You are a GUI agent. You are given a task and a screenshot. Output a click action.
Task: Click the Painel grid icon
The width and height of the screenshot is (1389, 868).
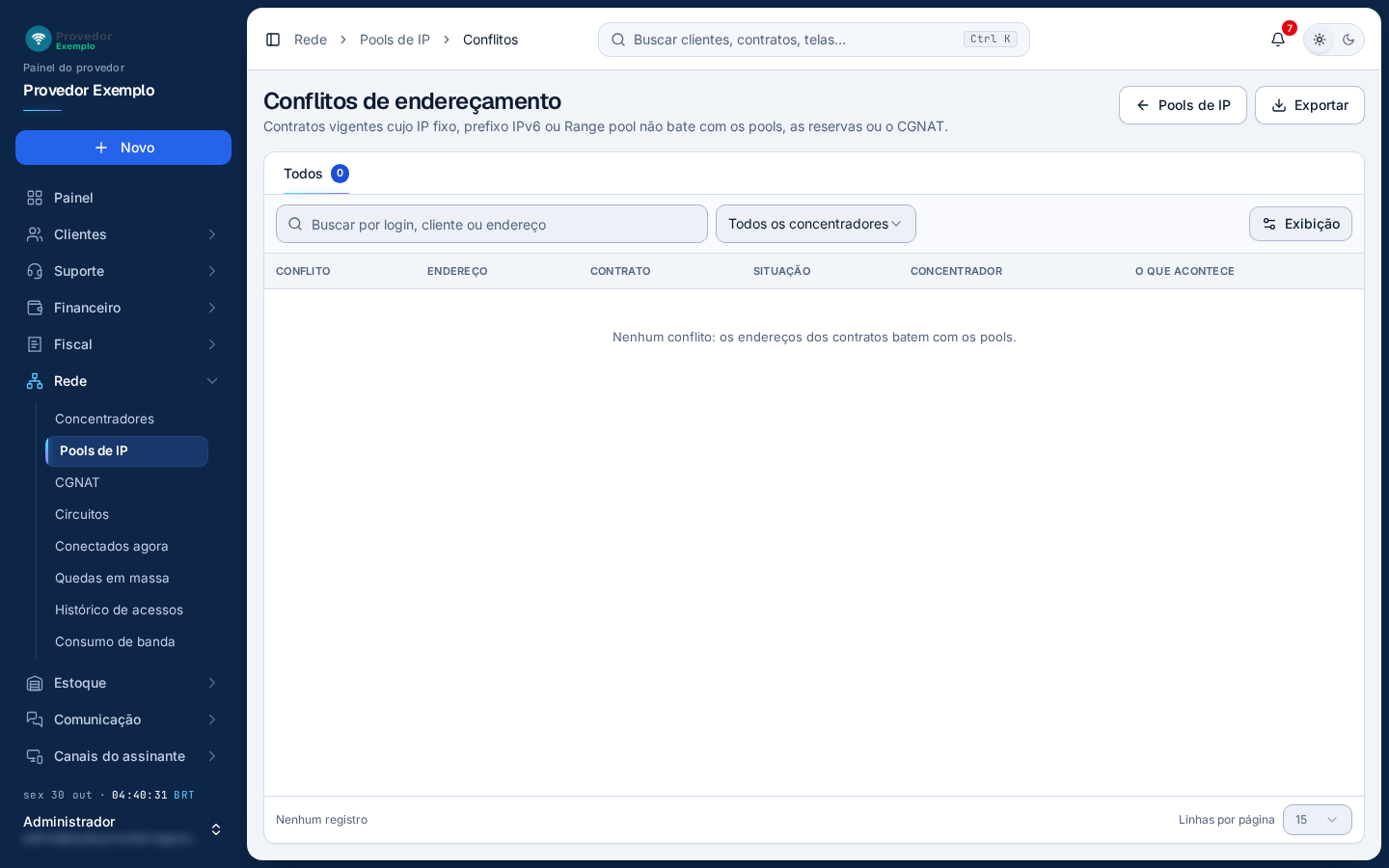[x=35, y=198]
